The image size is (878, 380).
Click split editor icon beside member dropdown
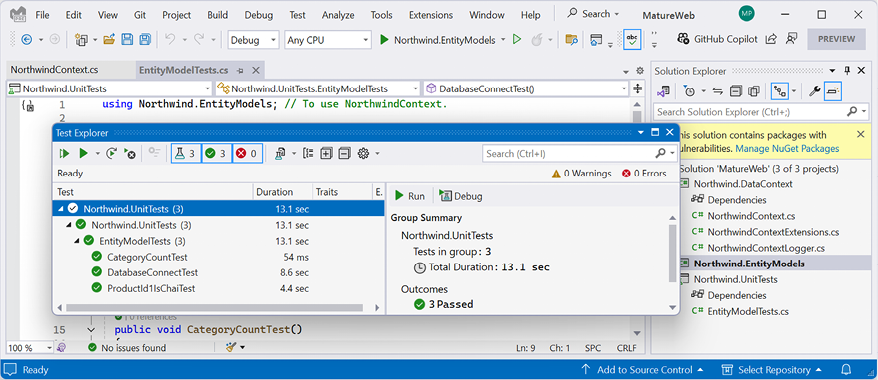(x=637, y=88)
